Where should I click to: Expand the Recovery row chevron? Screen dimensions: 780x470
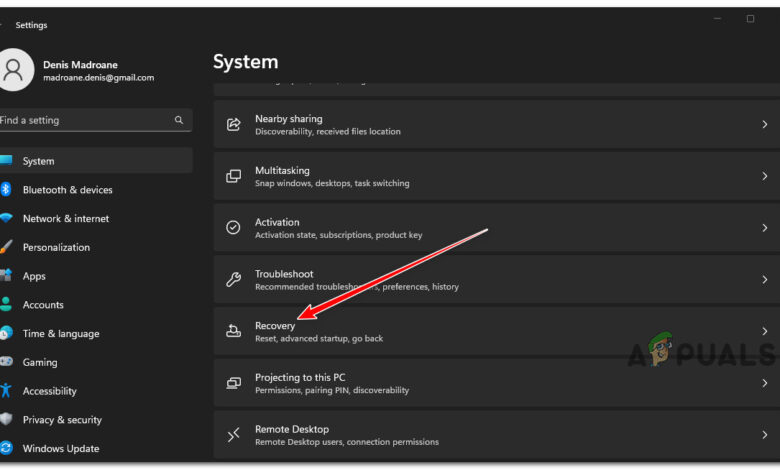pyautogui.click(x=765, y=331)
